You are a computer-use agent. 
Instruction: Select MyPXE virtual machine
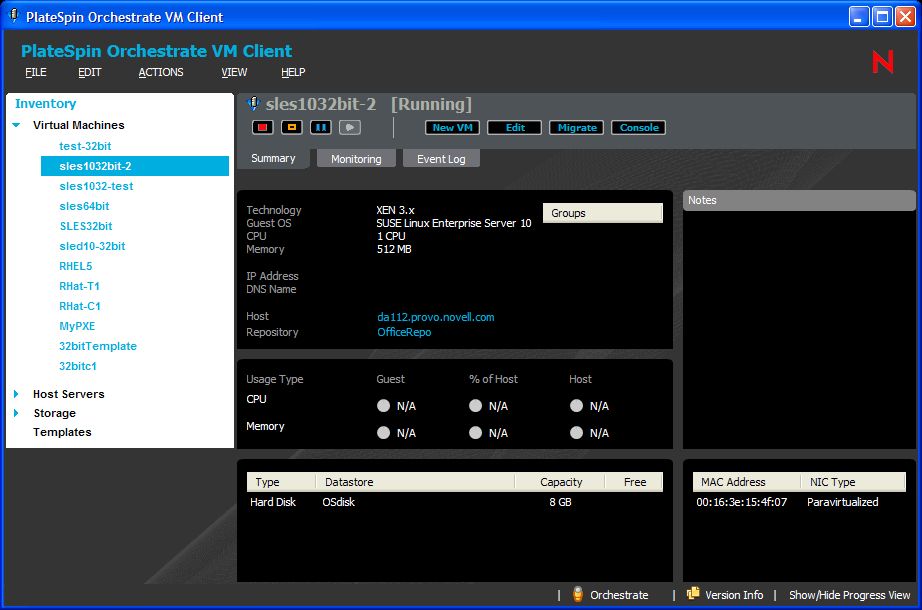point(77,326)
